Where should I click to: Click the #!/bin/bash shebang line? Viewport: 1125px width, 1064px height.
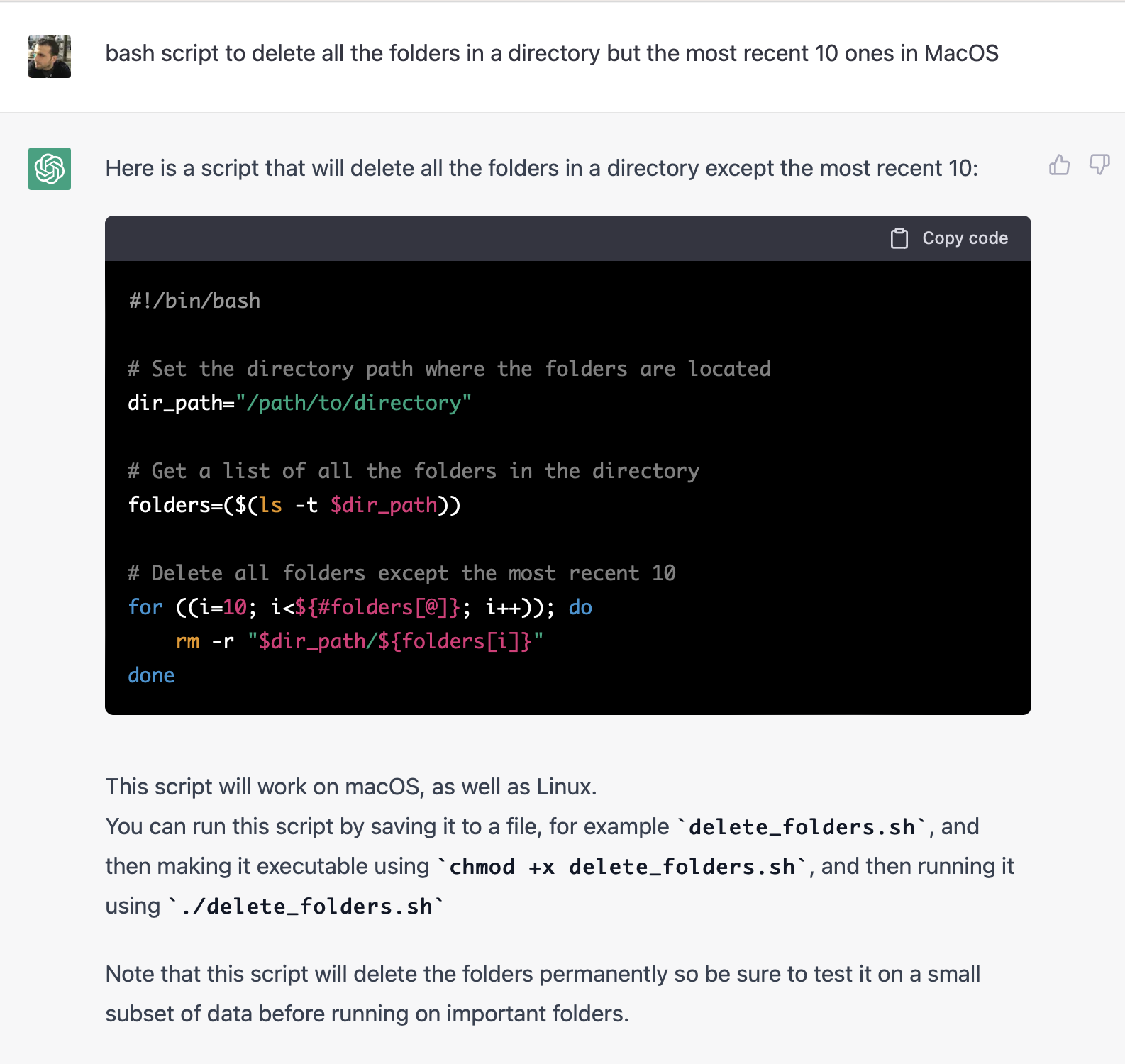[194, 301]
